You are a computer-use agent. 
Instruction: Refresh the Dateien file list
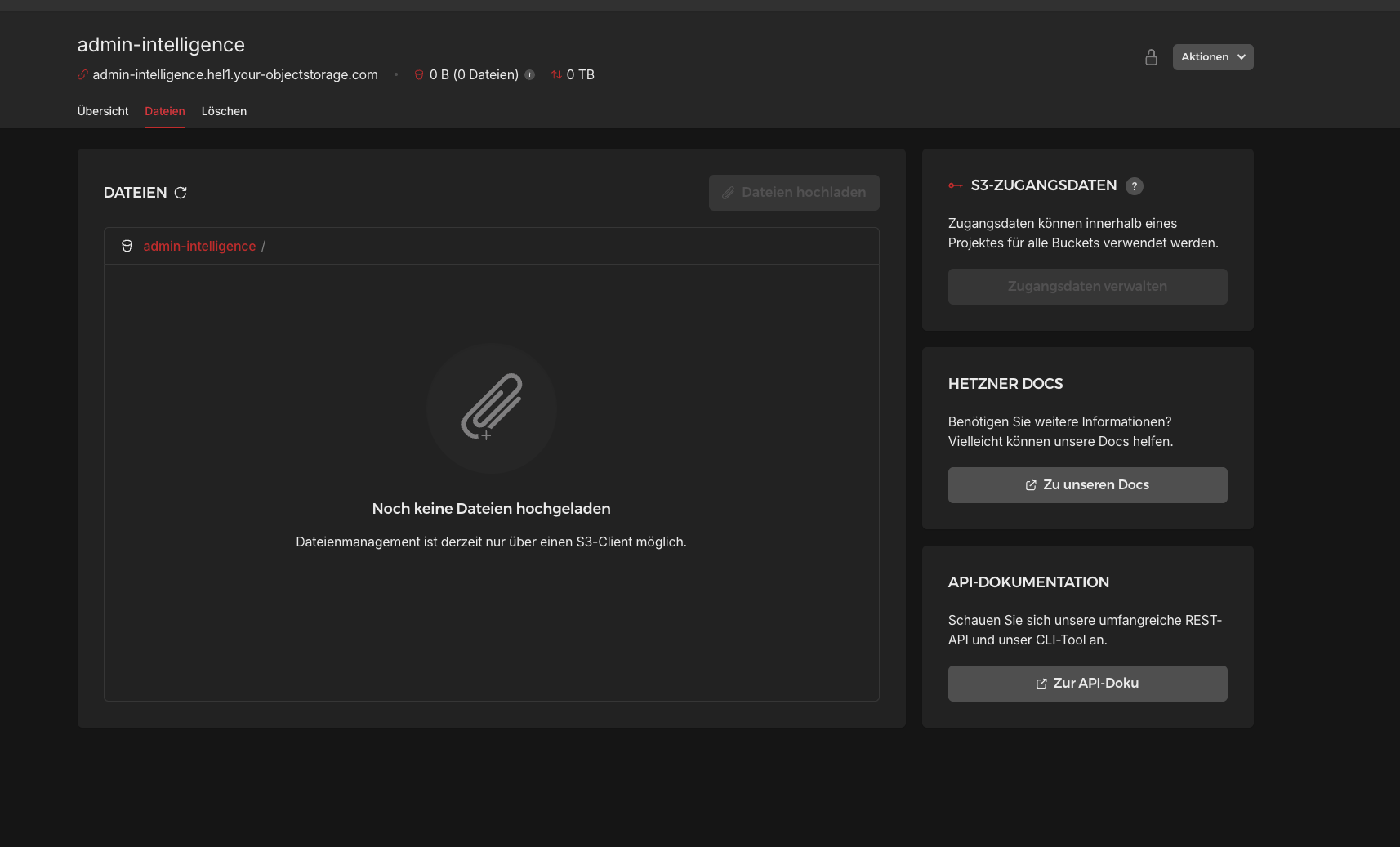pos(181,193)
